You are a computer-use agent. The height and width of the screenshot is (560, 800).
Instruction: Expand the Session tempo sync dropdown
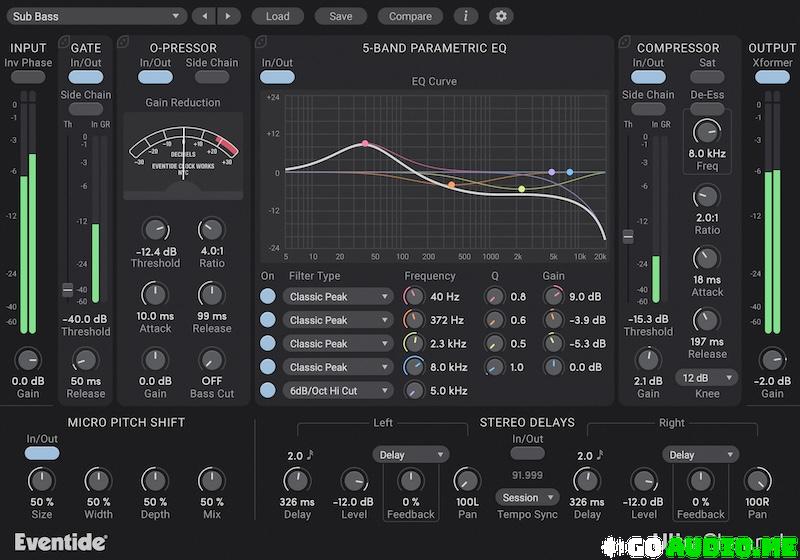click(527, 497)
